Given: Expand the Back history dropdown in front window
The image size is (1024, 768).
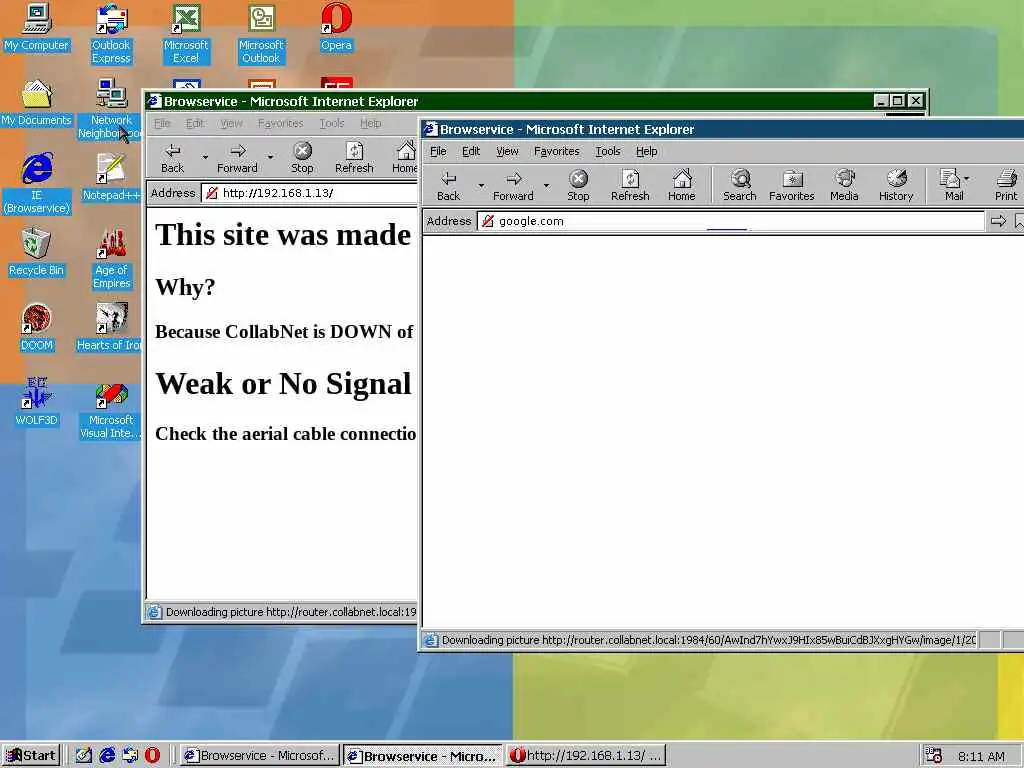Looking at the screenshot, I should click(x=481, y=185).
